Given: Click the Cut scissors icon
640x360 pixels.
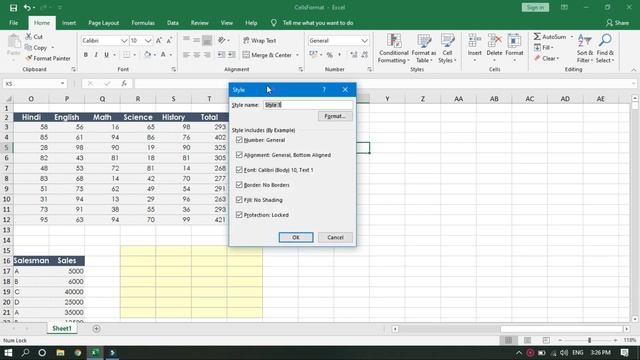Looking at the screenshot, I should click(29, 37).
